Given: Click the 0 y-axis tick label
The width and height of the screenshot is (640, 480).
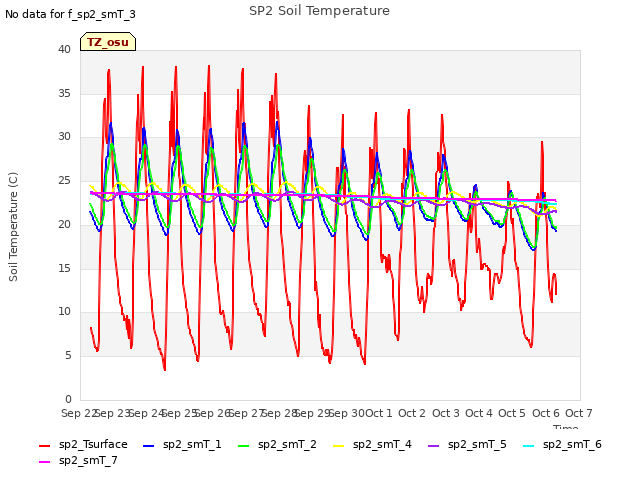Looking at the screenshot, I should pyautogui.click(x=68, y=399).
